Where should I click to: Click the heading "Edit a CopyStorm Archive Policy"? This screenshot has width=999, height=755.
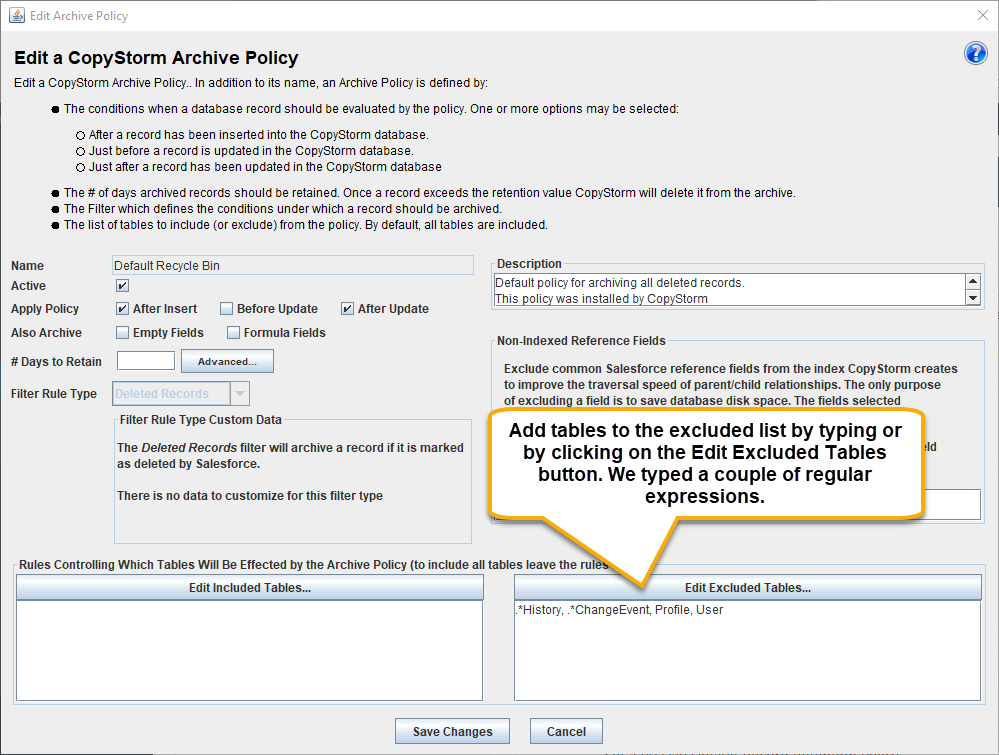pyautogui.click(x=156, y=57)
